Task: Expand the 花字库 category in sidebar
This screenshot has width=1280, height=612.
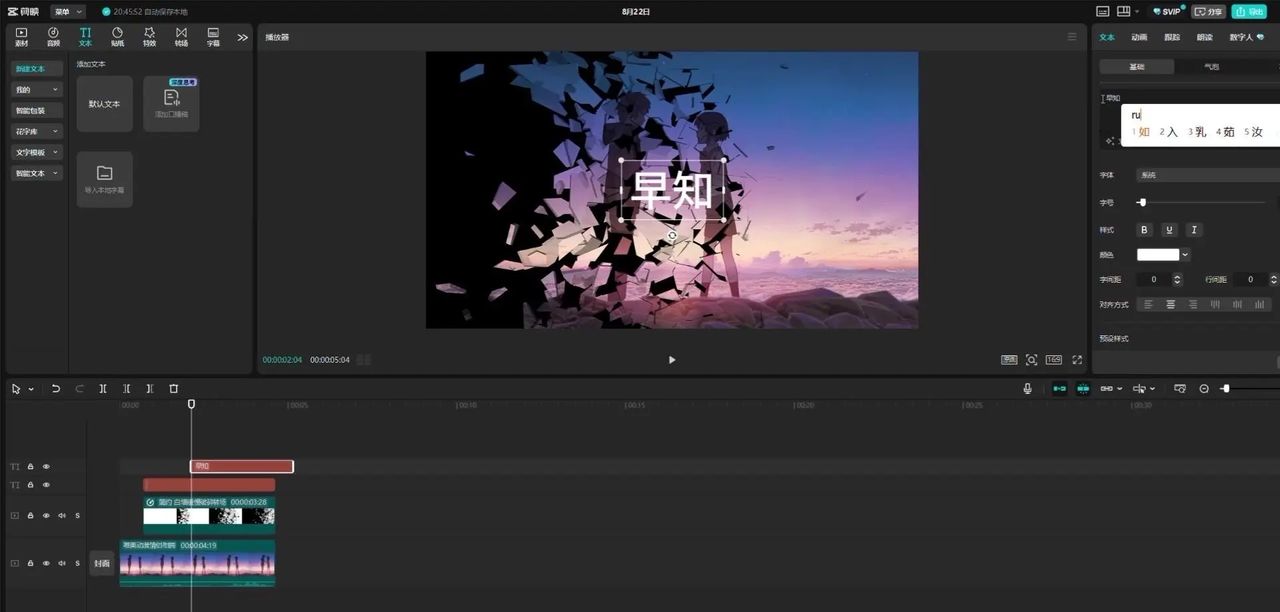Action: coord(37,131)
